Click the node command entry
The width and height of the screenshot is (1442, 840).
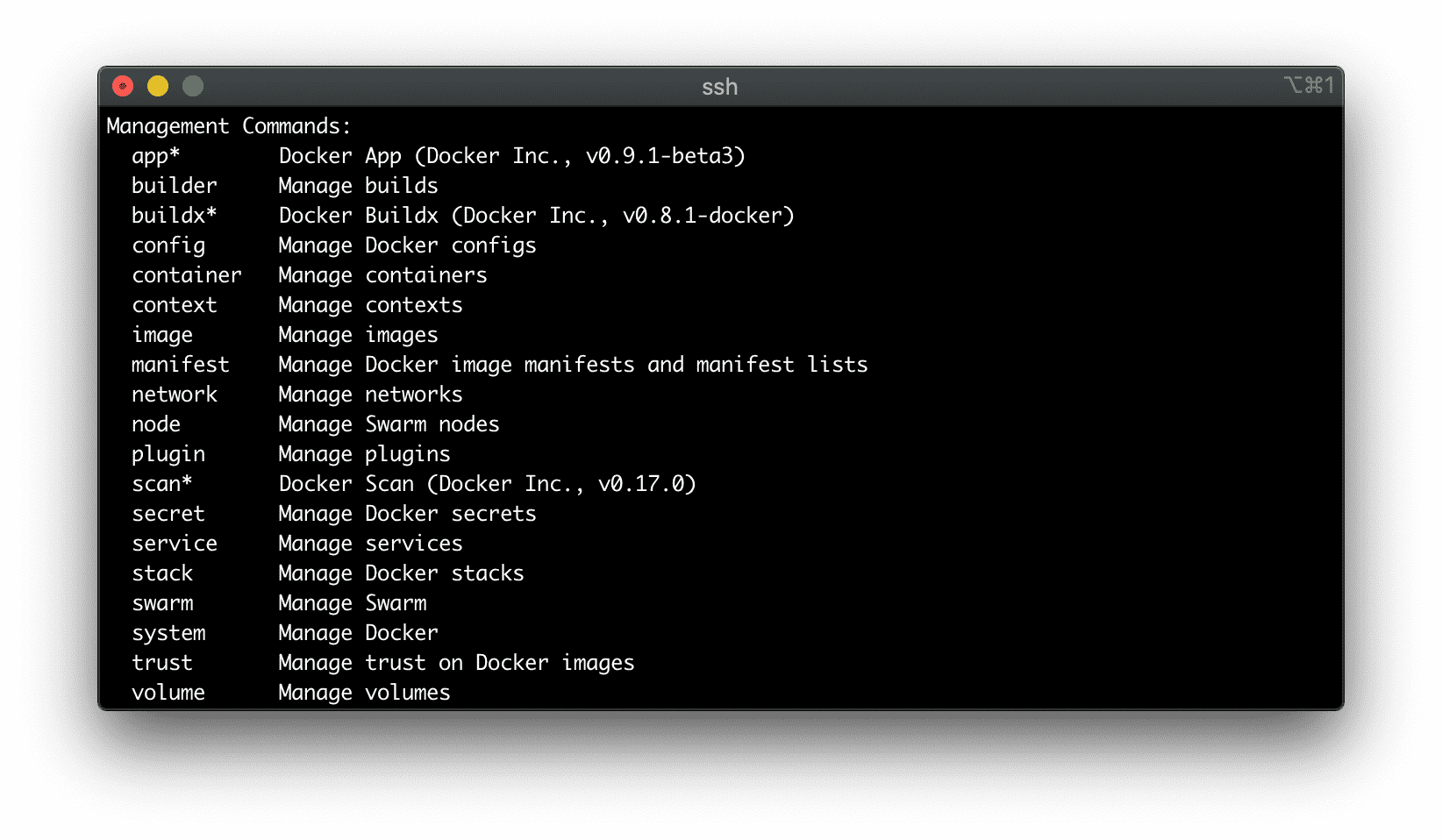156,424
